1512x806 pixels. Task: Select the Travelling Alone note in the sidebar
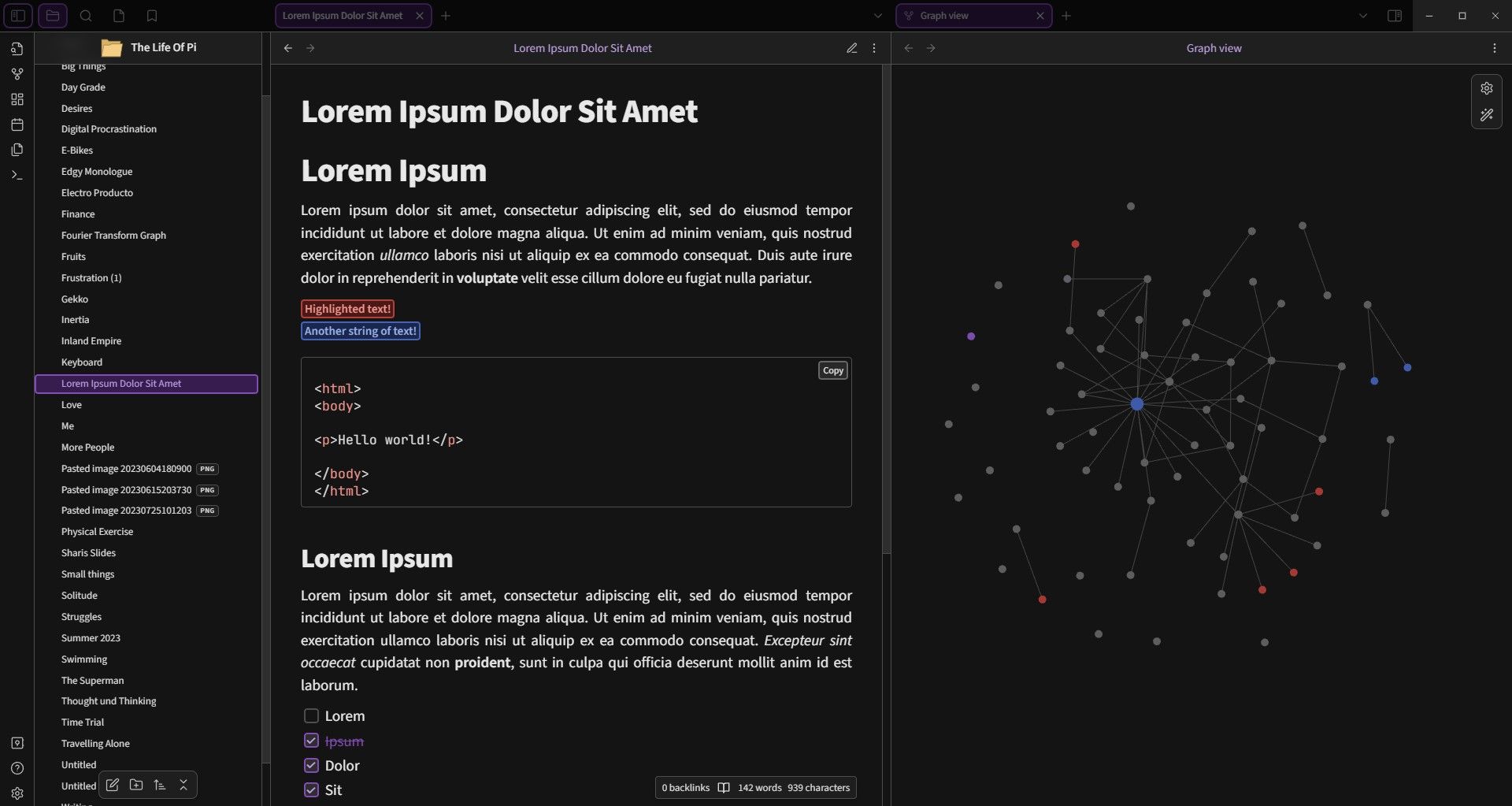[95, 743]
